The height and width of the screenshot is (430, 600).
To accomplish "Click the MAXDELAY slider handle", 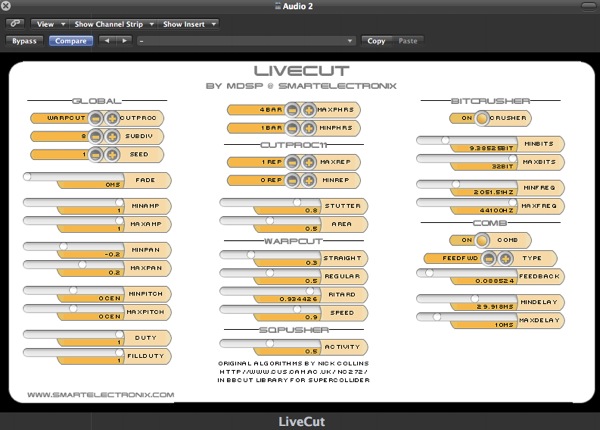I will pyautogui.click(x=437, y=317).
